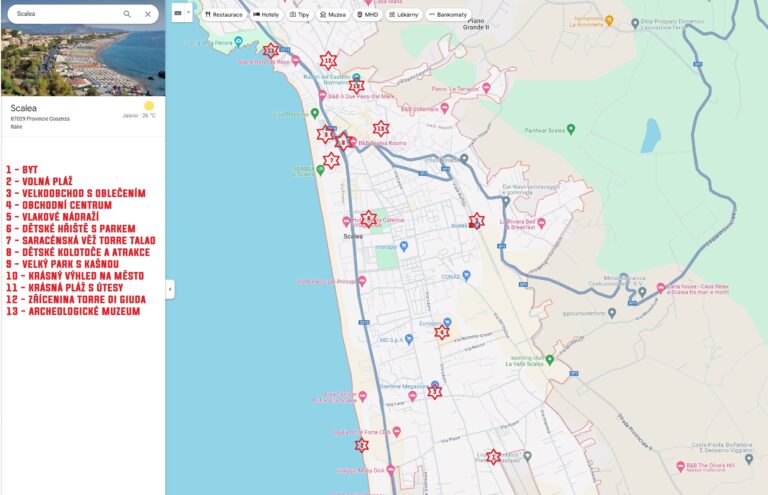Viewport: 768px width, 495px height.
Task: Show MHD public transport filter
Action: click(368, 15)
